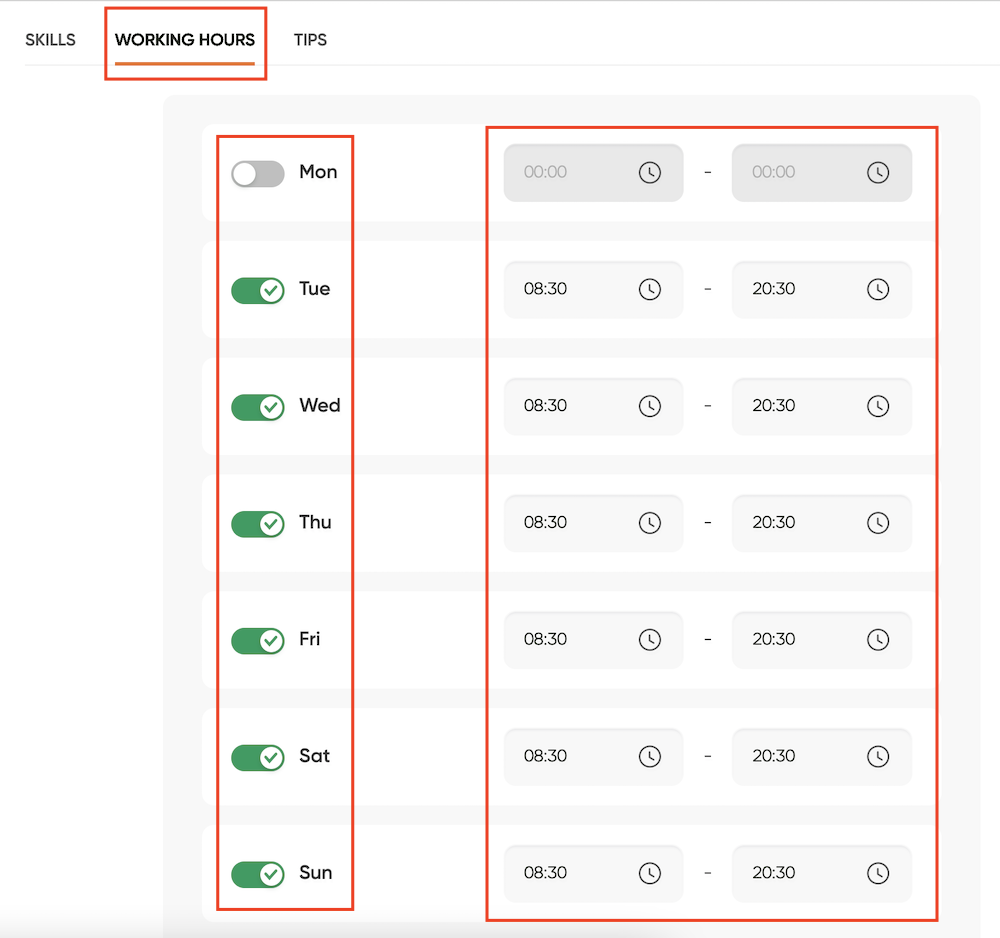1000x938 pixels.
Task: Focus Wed start time 08:30 value
Action: coord(545,405)
